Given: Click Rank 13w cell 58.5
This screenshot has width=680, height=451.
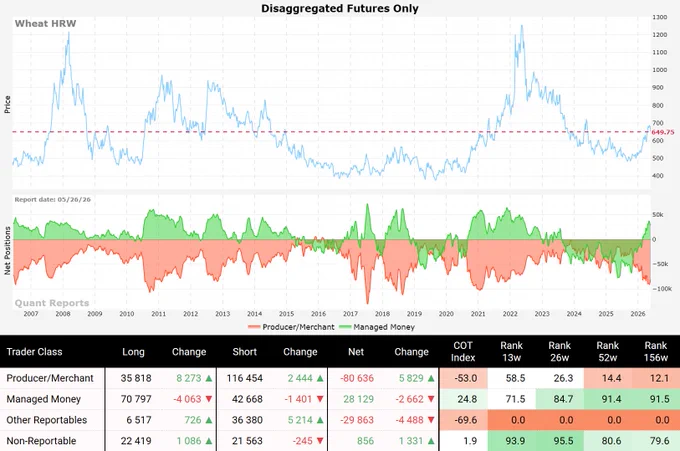Looking at the screenshot, I should coord(512,378).
